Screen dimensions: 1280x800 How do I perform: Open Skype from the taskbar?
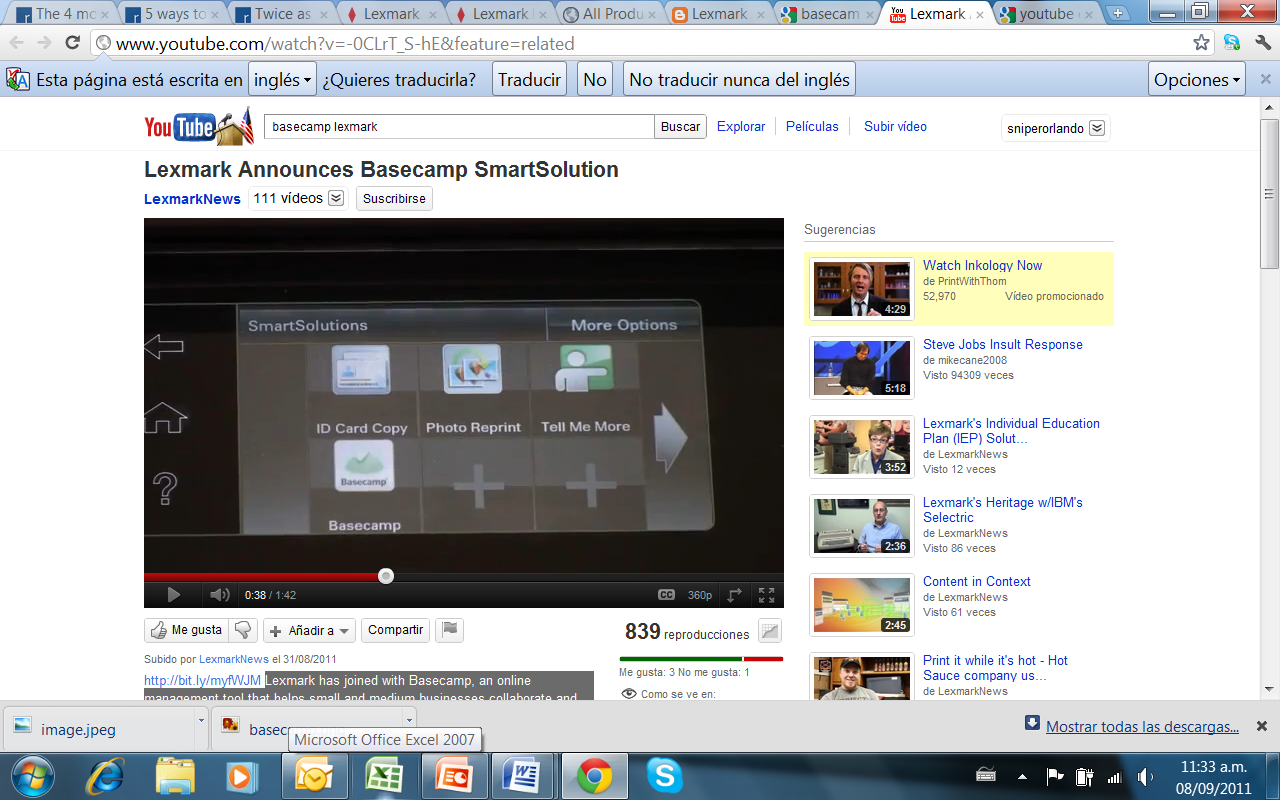pyautogui.click(x=664, y=776)
